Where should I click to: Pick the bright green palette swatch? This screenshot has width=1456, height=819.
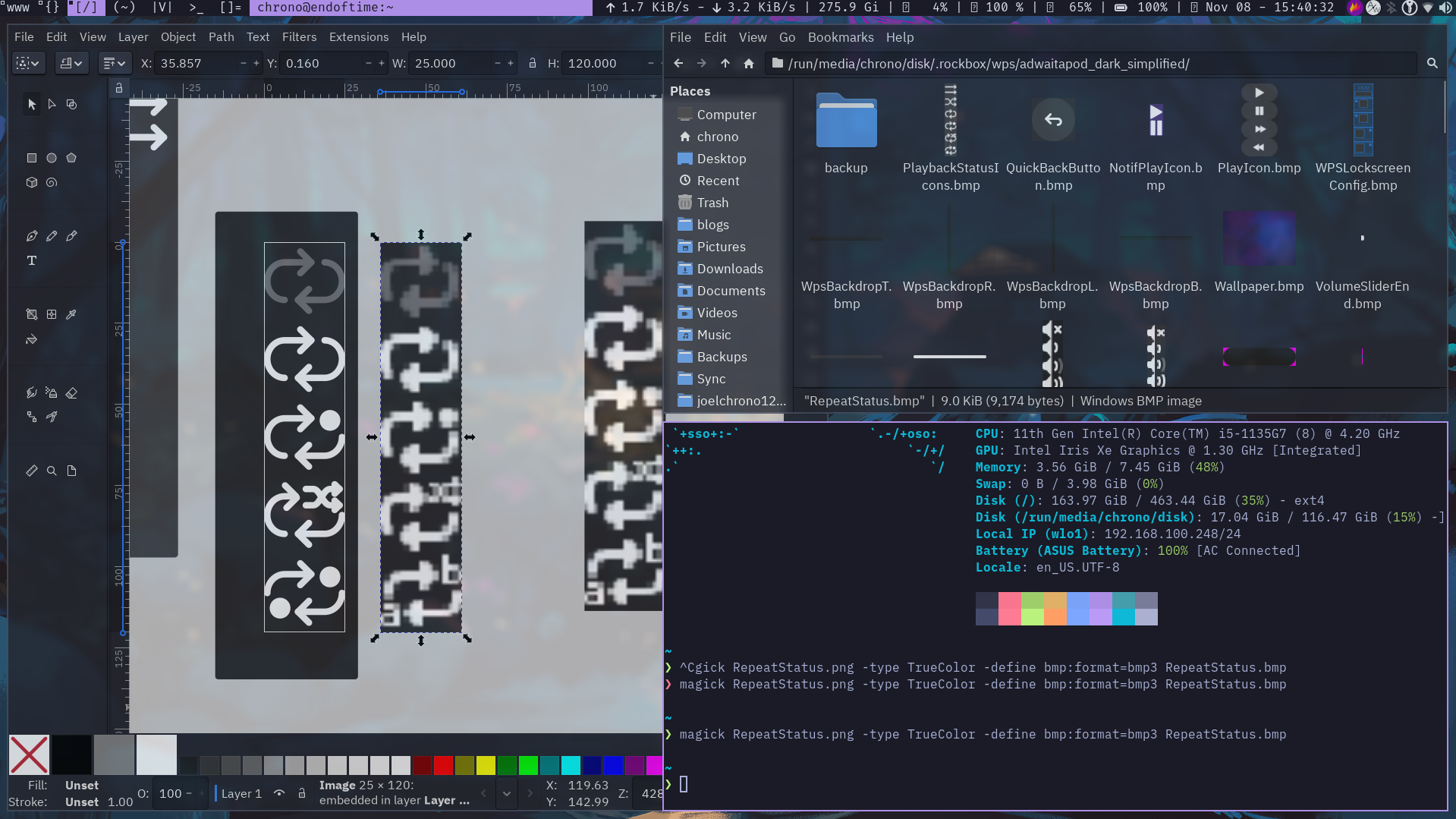click(528, 765)
